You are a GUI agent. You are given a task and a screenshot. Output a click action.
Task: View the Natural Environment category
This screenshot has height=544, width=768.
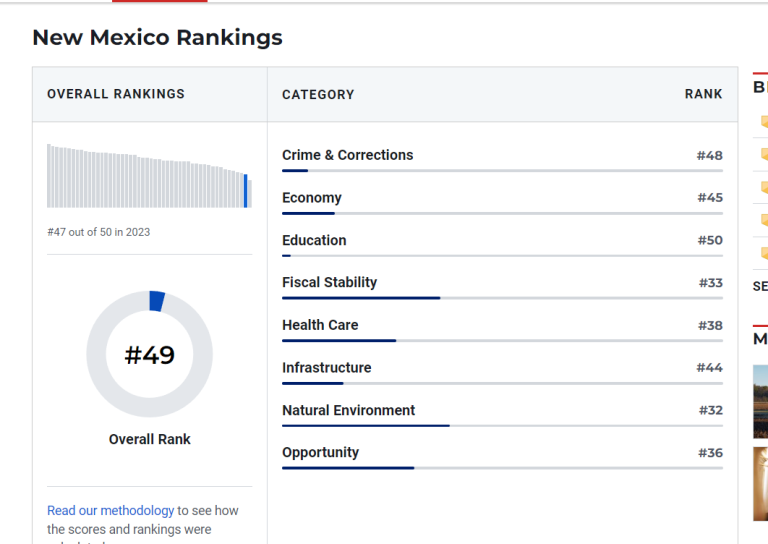pos(348,410)
